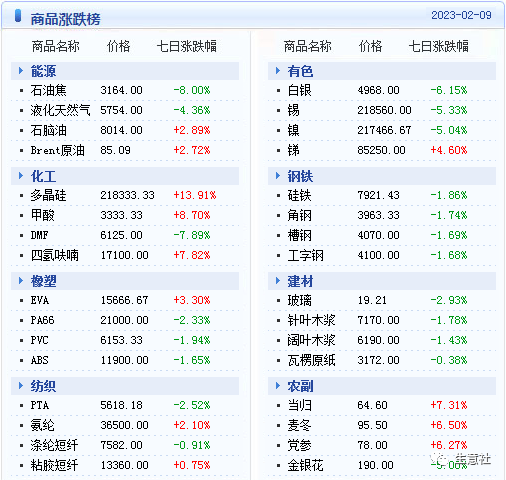The width and height of the screenshot is (506, 480).
Task: Open the 能源 category heading
Action: tap(44, 71)
